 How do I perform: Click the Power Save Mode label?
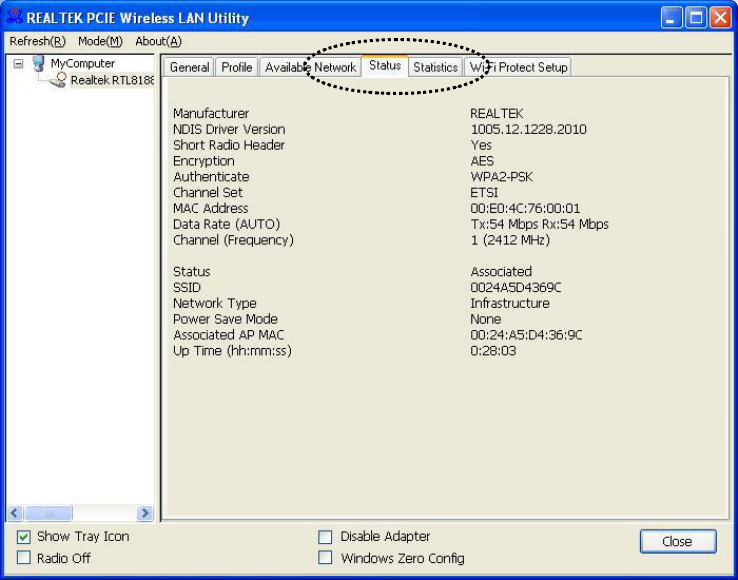click(225, 319)
